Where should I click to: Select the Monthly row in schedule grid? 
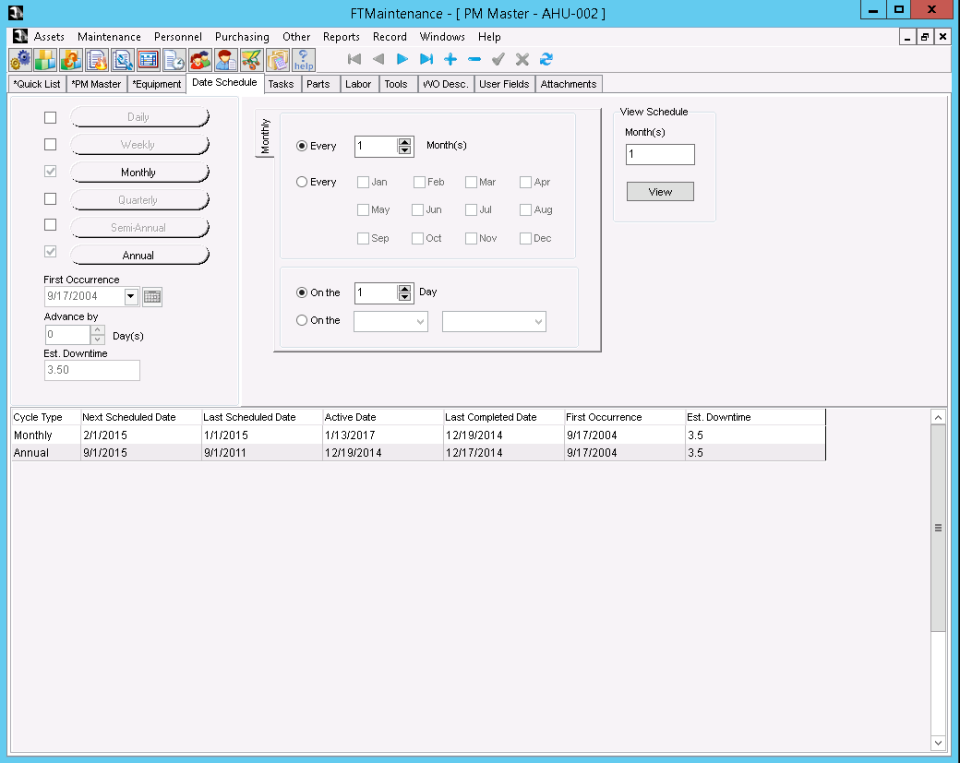418,435
